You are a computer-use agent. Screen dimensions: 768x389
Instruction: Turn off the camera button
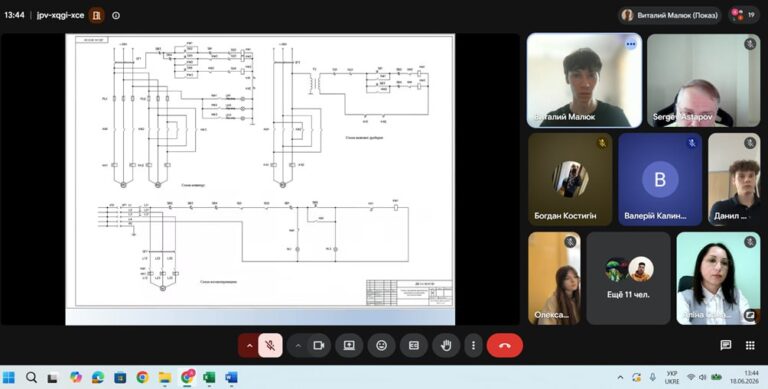[x=319, y=345]
